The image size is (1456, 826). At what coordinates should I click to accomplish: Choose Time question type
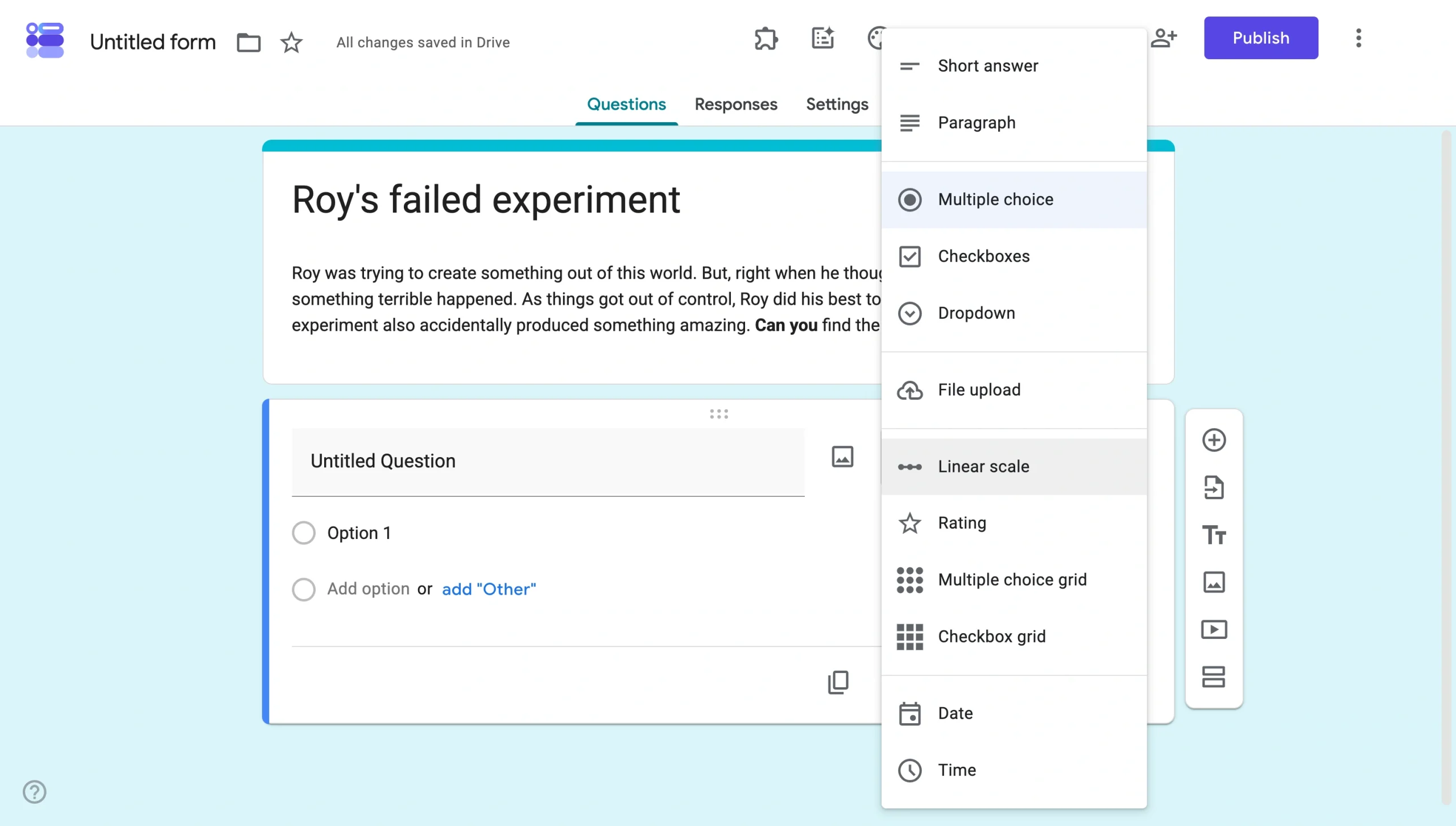click(x=1014, y=770)
